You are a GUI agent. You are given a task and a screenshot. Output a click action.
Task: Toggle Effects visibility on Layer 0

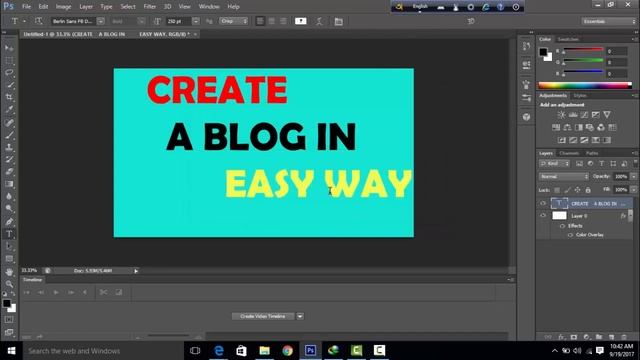click(x=562, y=226)
